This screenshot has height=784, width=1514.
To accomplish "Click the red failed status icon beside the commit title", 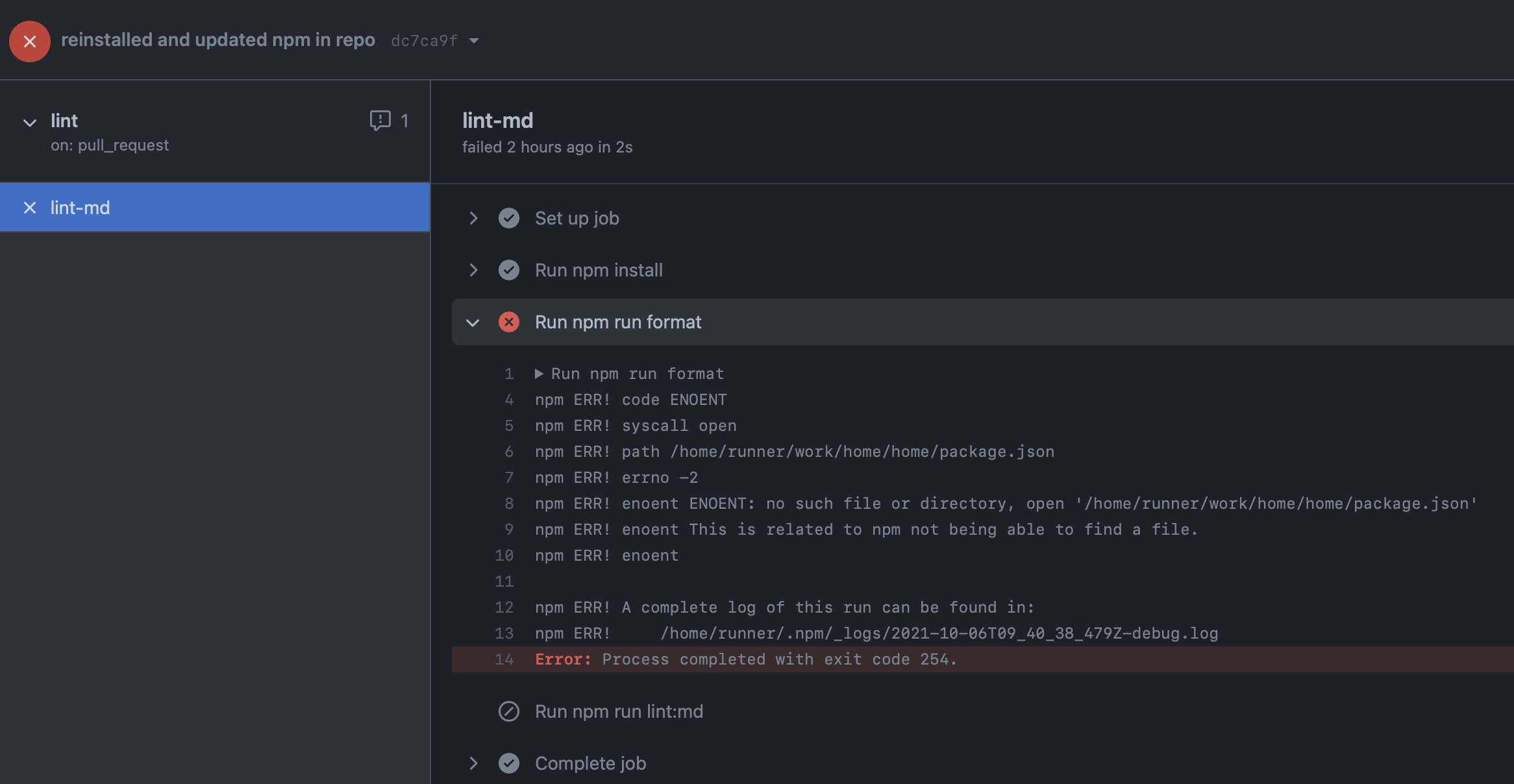I will pyautogui.click(x=29, y=41).
